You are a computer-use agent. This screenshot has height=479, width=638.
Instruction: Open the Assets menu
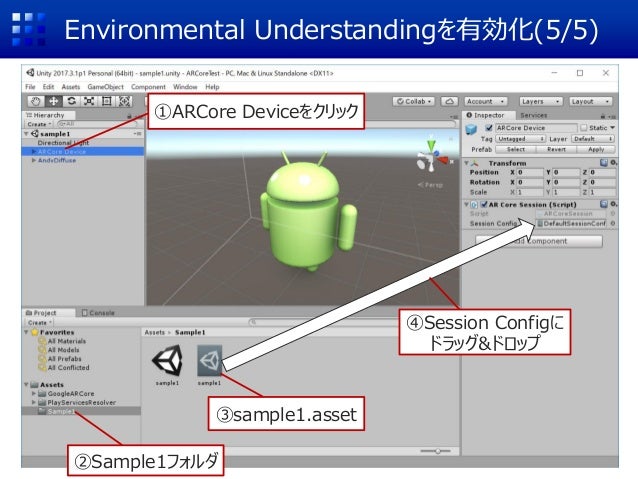pyautogui.click(x=71, y=87)
